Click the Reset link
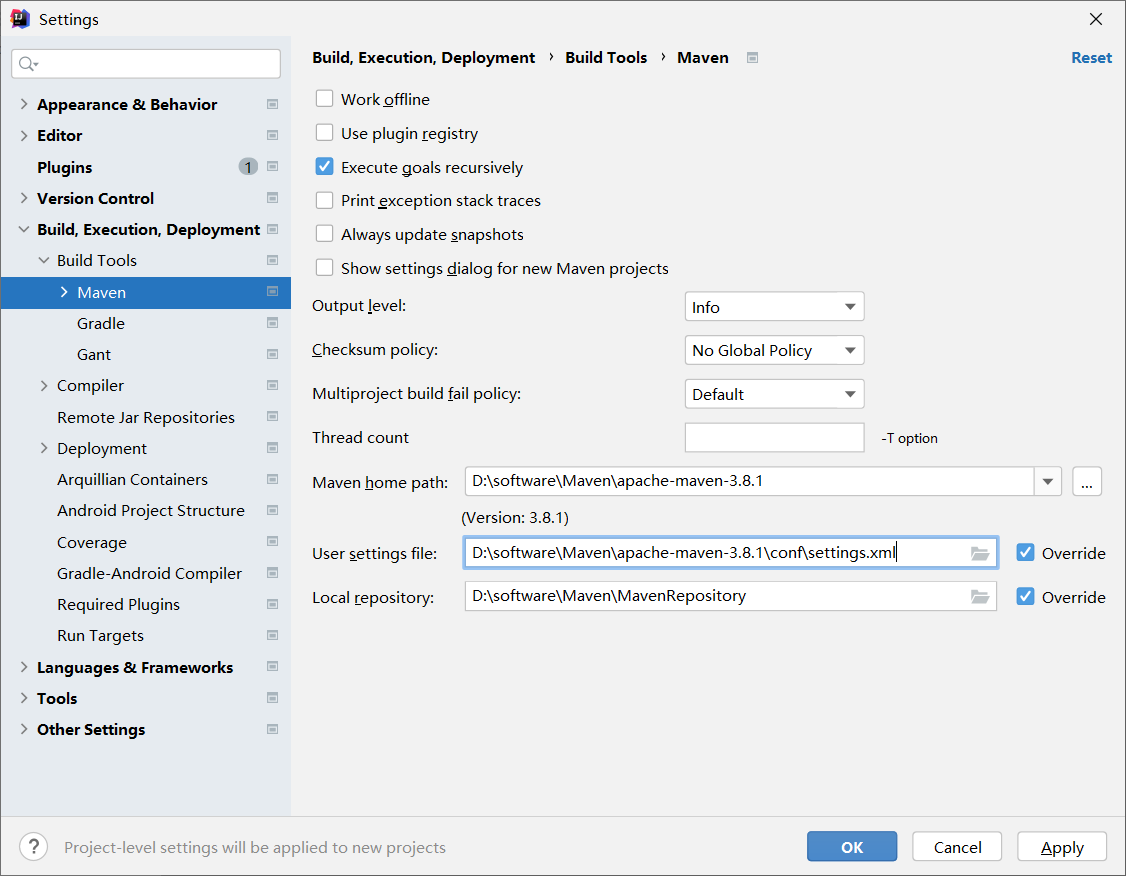 [x=1091, y=58]
